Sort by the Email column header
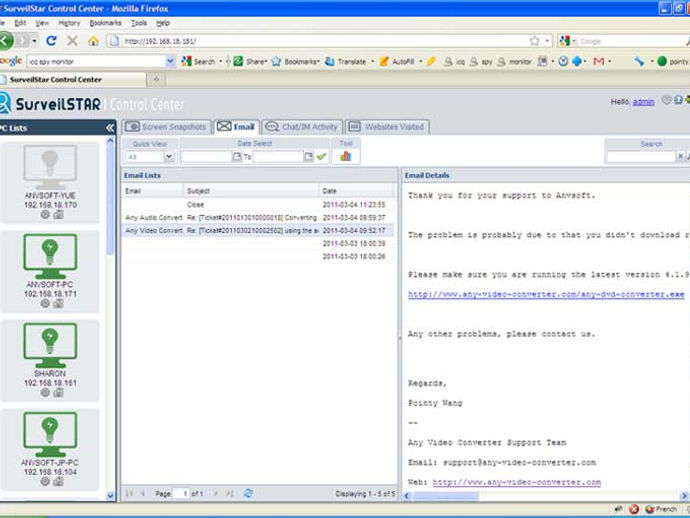This screenshot has height=518, width=690. (x=153, y=191)
